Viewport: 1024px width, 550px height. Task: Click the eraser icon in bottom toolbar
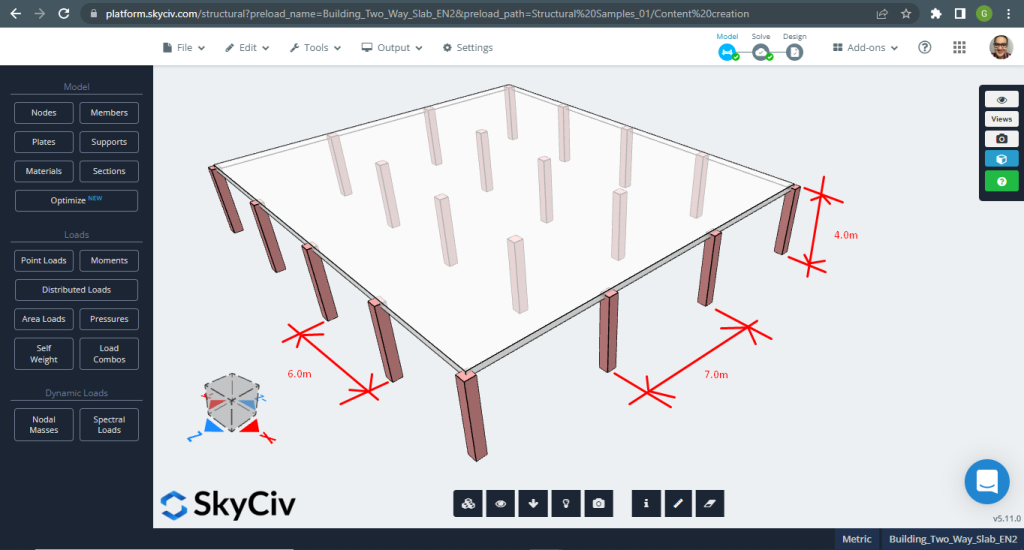pos(708,504)
